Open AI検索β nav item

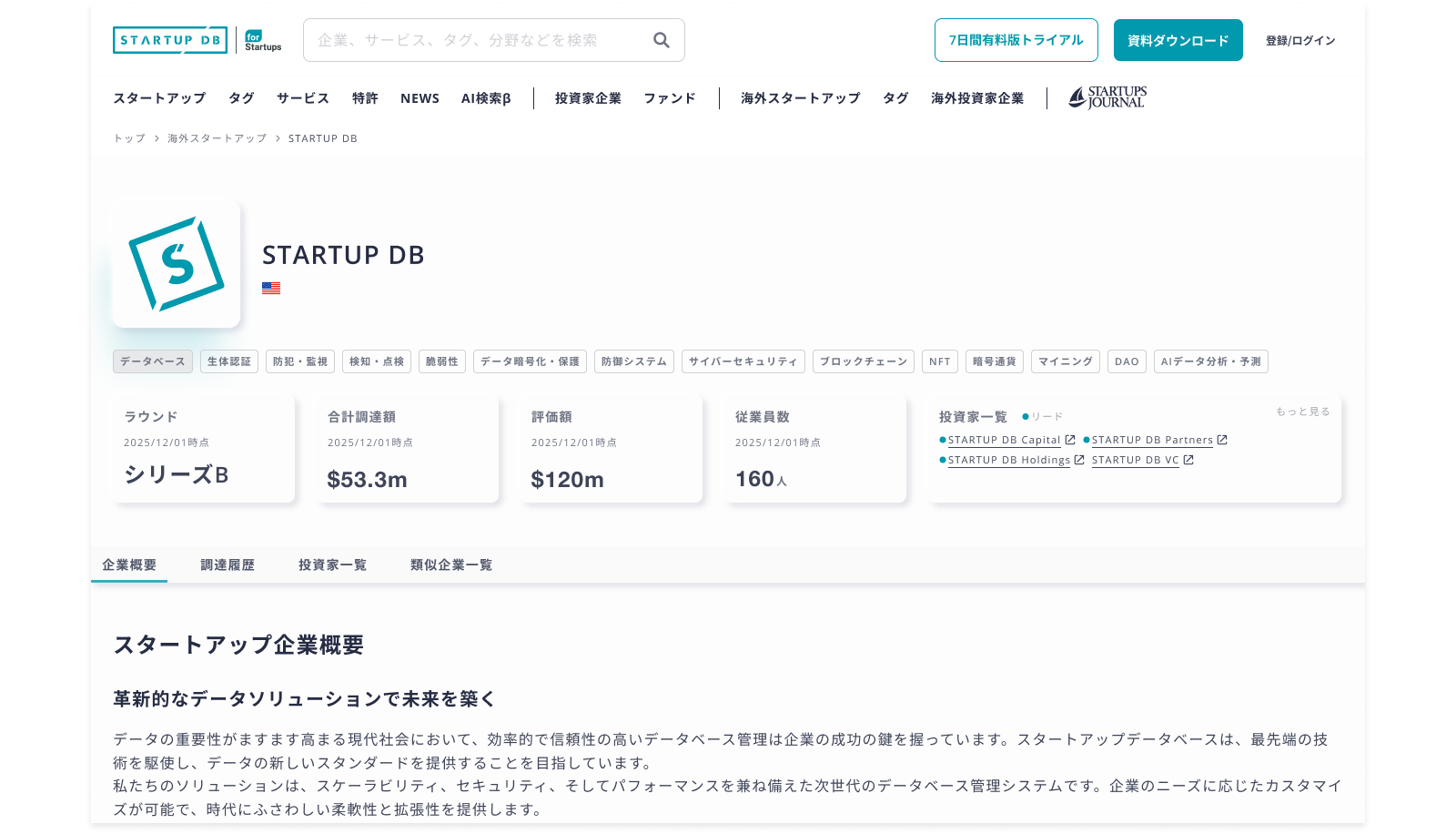pos(486,98)
